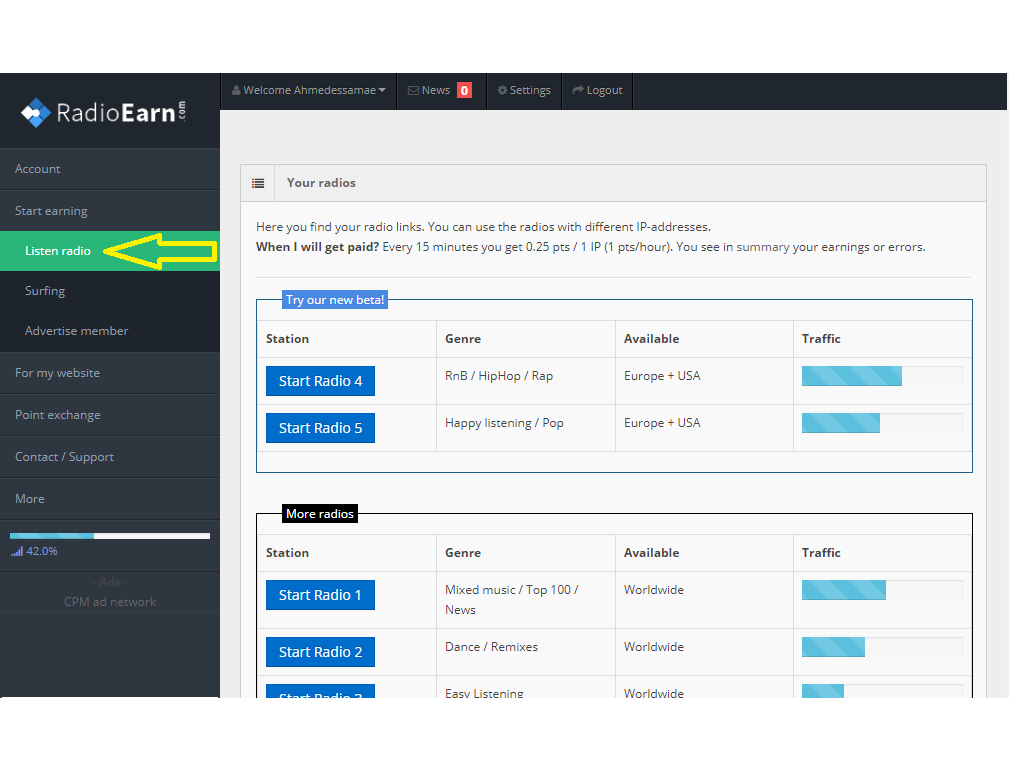Click the Radio 4 traffic progress bar
The height and width of the screenshot is (768, 1024).
point(882,376)
